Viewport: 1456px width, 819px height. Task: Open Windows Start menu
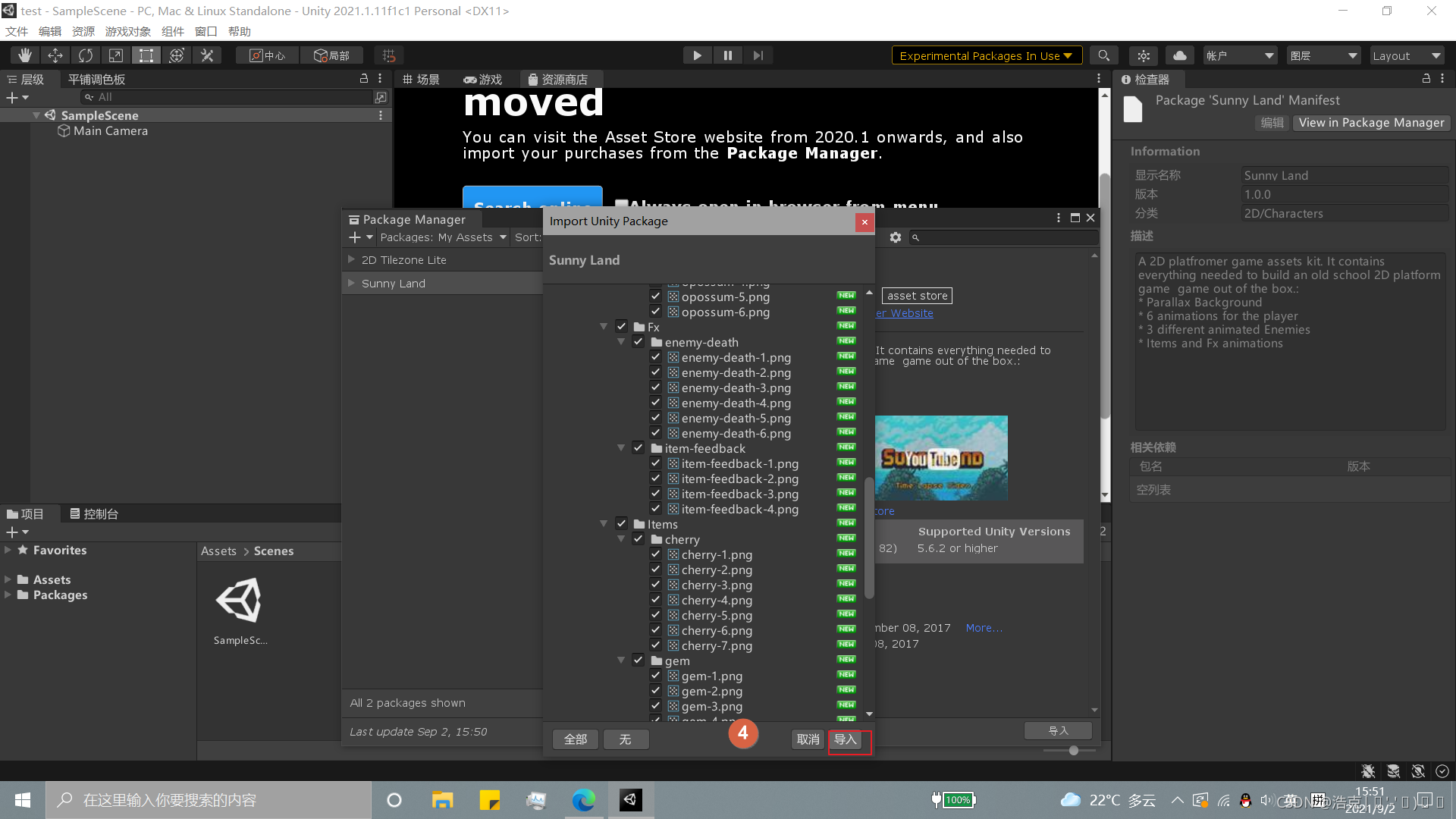[x=23, y=800]
